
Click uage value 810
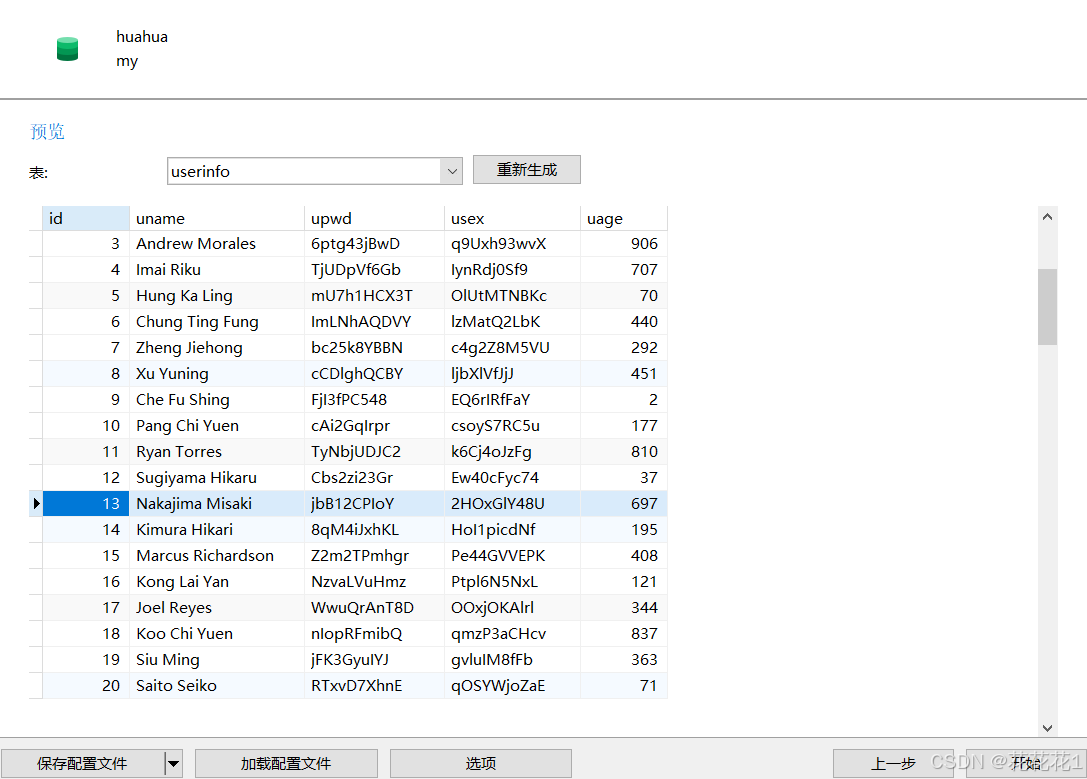tap(624, 452)
